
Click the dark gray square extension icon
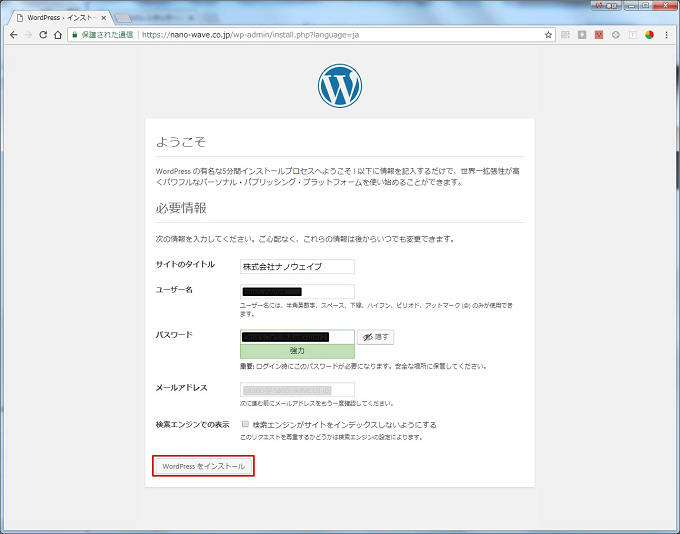point(582,35)
